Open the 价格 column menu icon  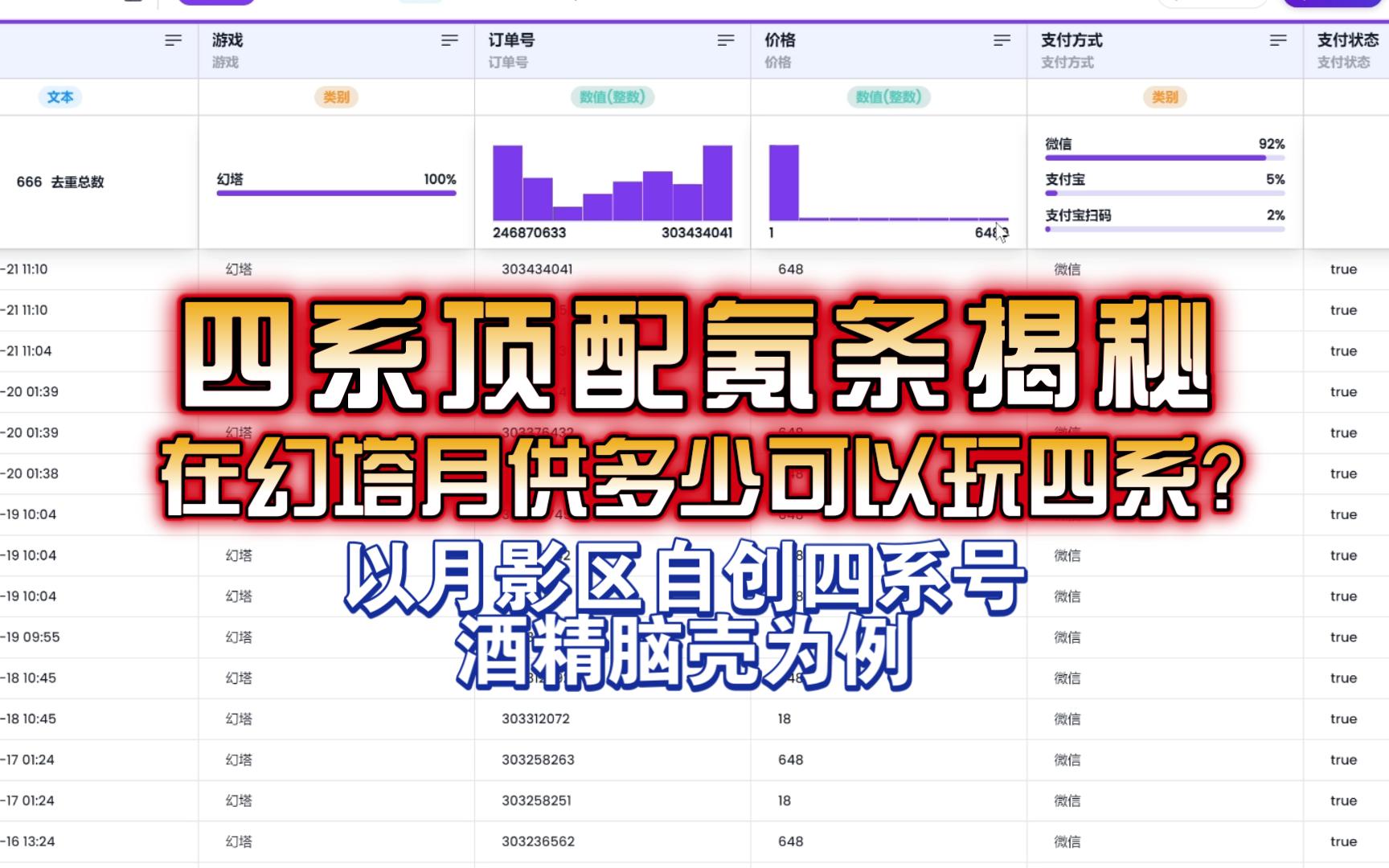1002,40
